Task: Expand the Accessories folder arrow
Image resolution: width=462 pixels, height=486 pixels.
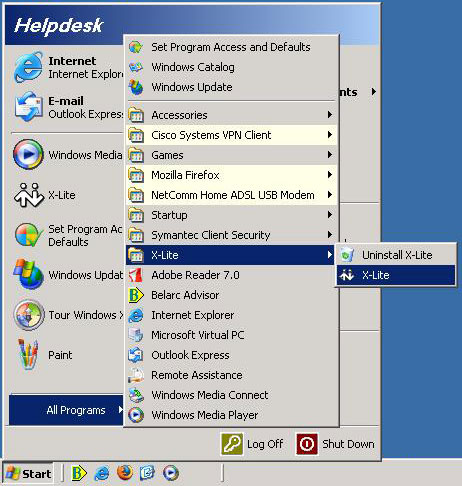Action: tap(330, 115)
